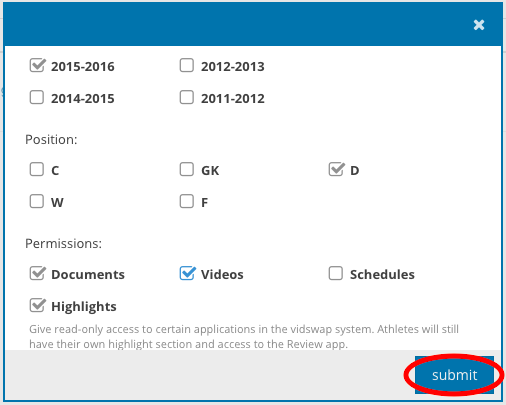Click the submit button

pos(454,375)
